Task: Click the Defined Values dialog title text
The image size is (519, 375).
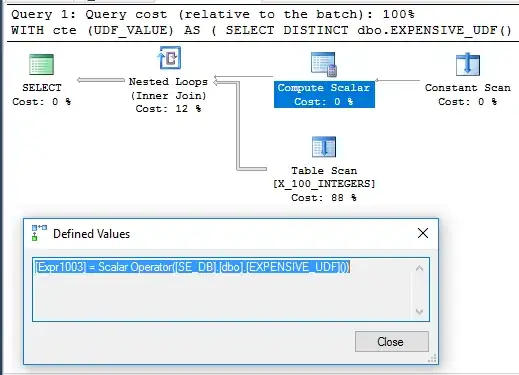Action: [x=92, y=234]
